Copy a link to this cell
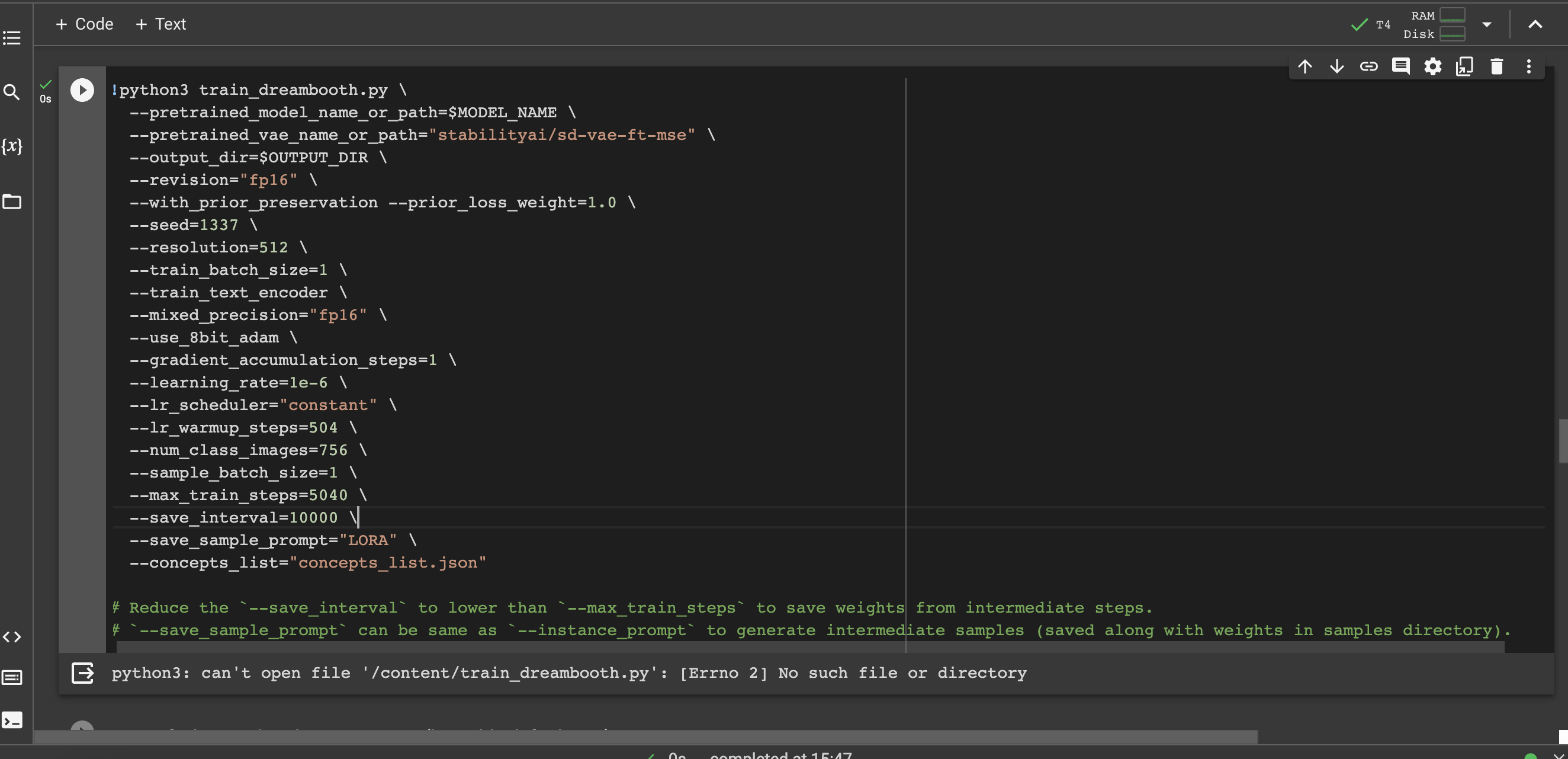The width and height of the screenshot is (1568, 759). (x=1369, y=66)
